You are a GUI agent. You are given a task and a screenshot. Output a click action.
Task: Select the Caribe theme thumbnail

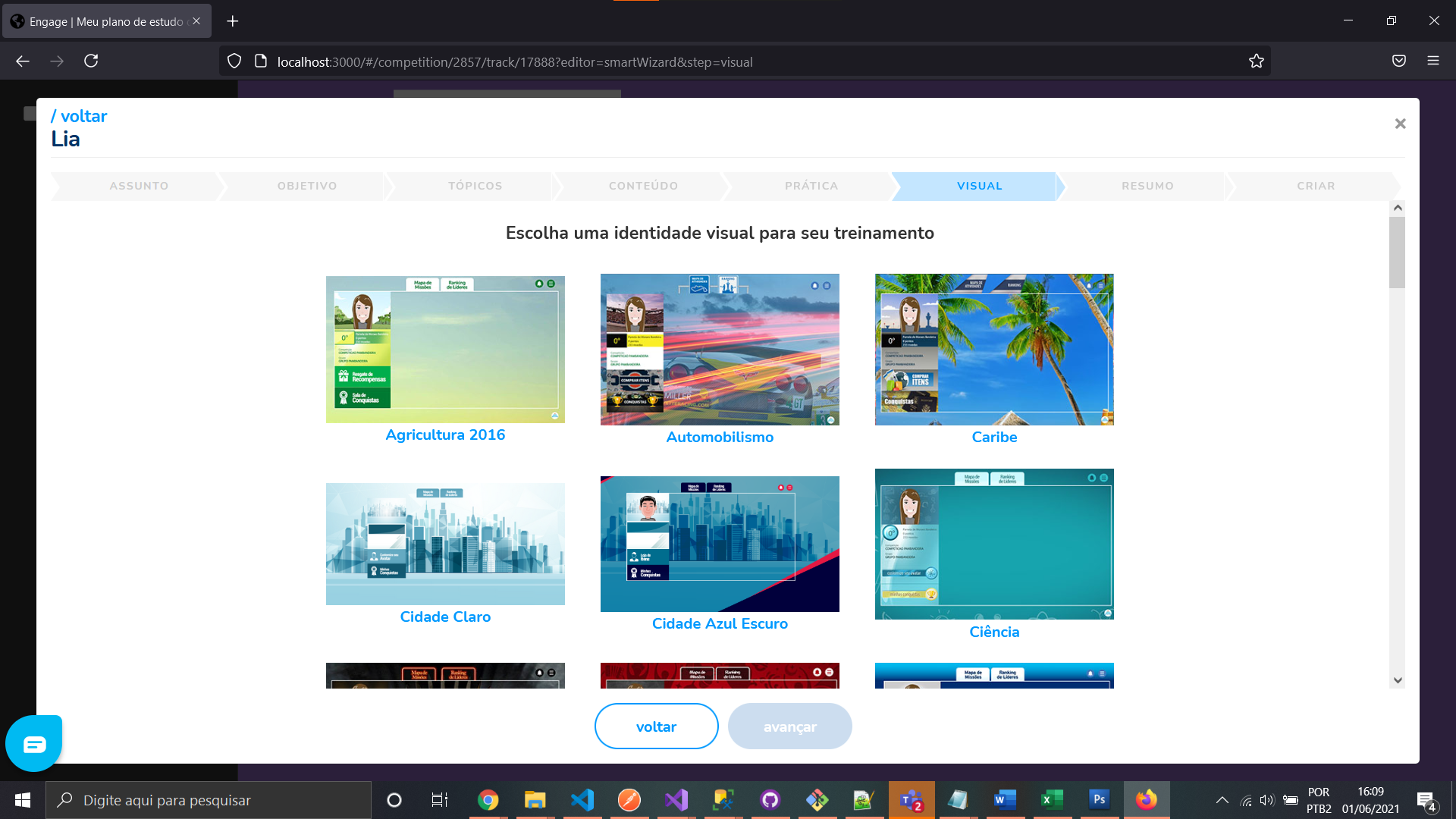click(x=993, y=350)
